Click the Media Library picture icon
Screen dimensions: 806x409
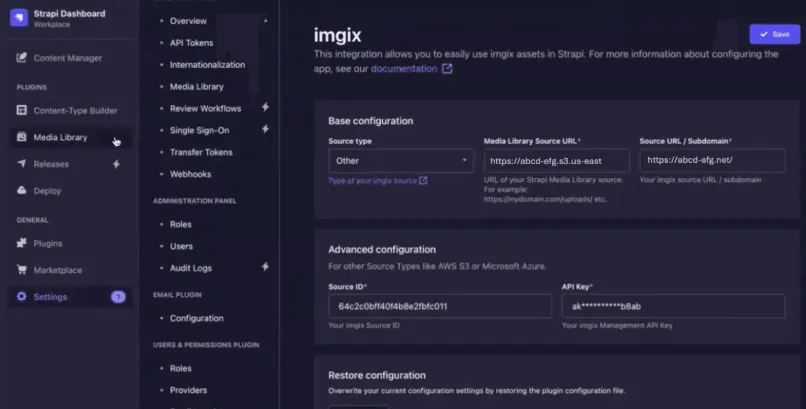[x=22, y=137]
